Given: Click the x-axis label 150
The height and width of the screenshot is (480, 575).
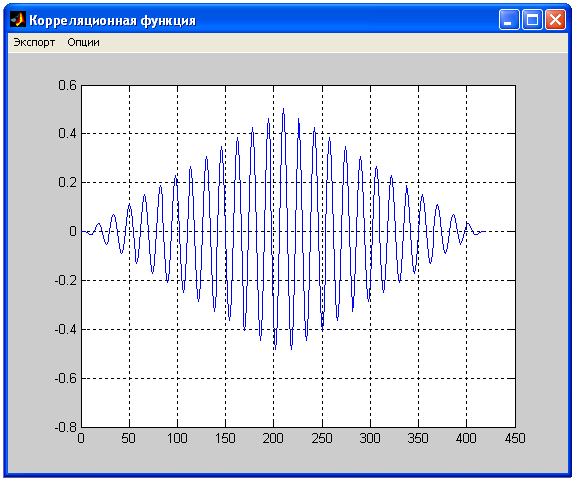Looking at the screenshot, I should pos(225,438).
